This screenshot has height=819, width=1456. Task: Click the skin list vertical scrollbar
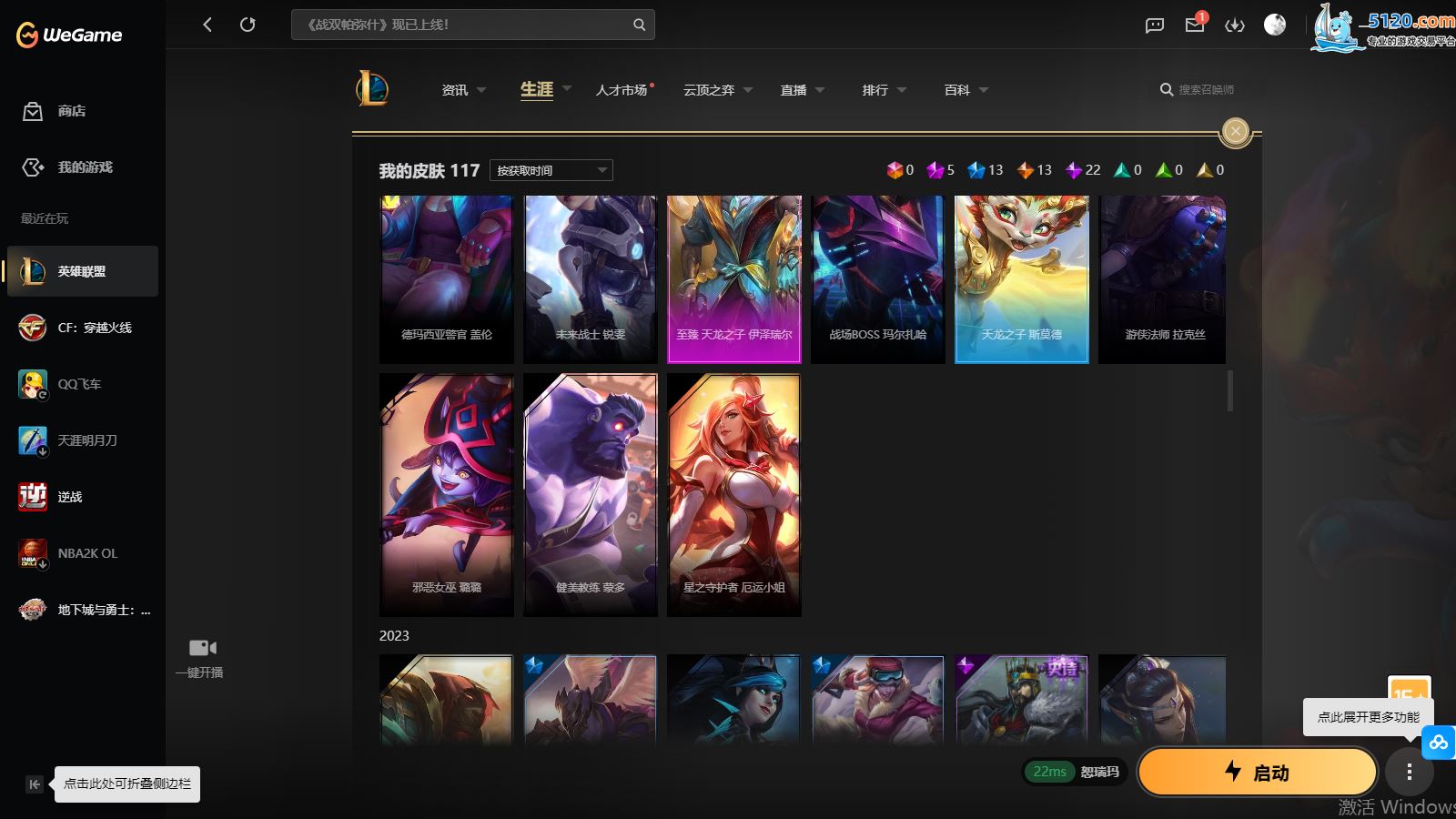pos(1230,389)
